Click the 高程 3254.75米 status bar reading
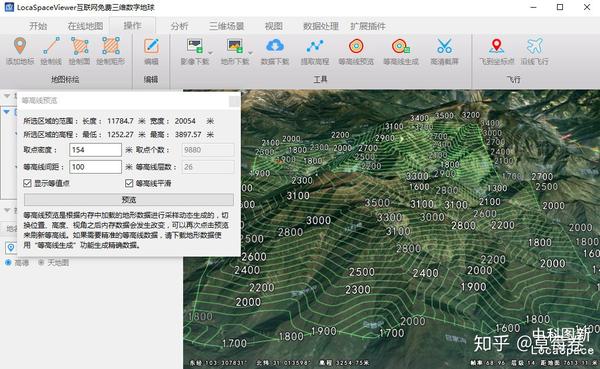 coord(344,362)
